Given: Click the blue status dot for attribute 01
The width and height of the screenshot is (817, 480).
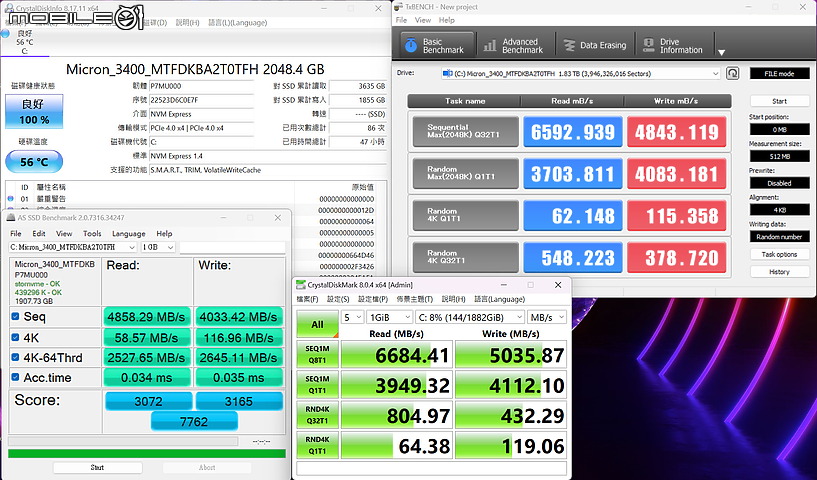Looking at the screenshot, I should 10,199.
